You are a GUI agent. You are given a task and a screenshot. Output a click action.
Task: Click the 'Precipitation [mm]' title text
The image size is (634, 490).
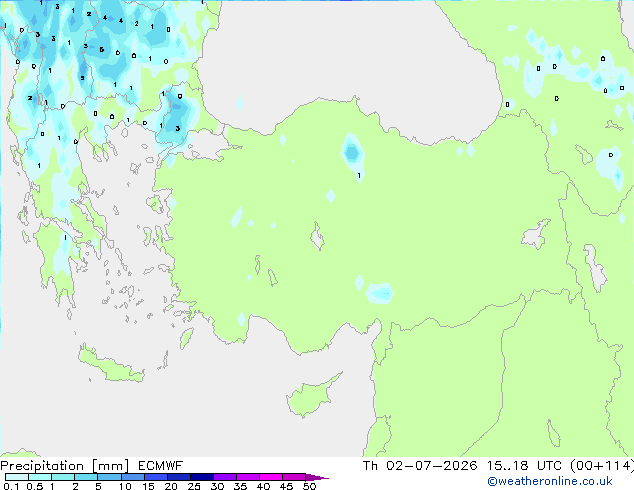click(65, 466)
